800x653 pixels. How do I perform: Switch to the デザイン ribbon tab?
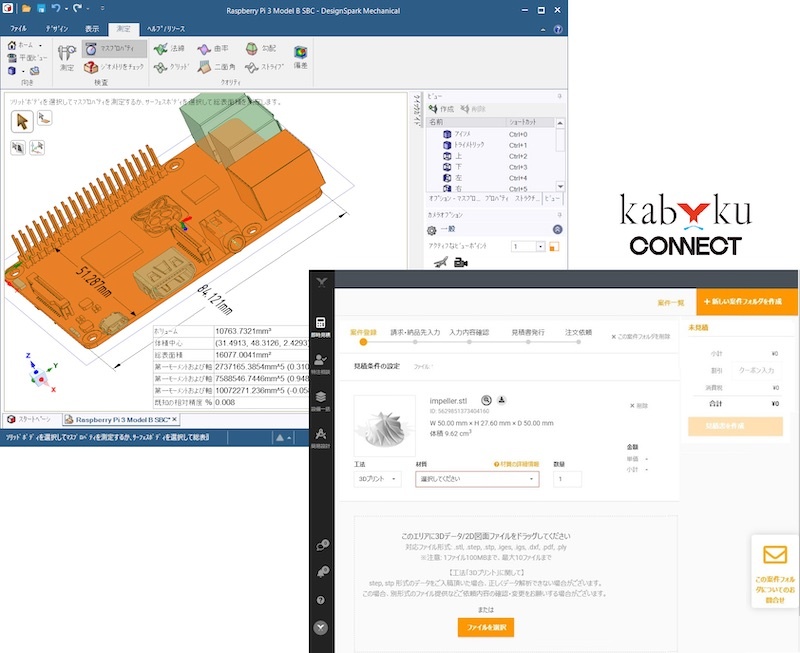click(56, 30)
